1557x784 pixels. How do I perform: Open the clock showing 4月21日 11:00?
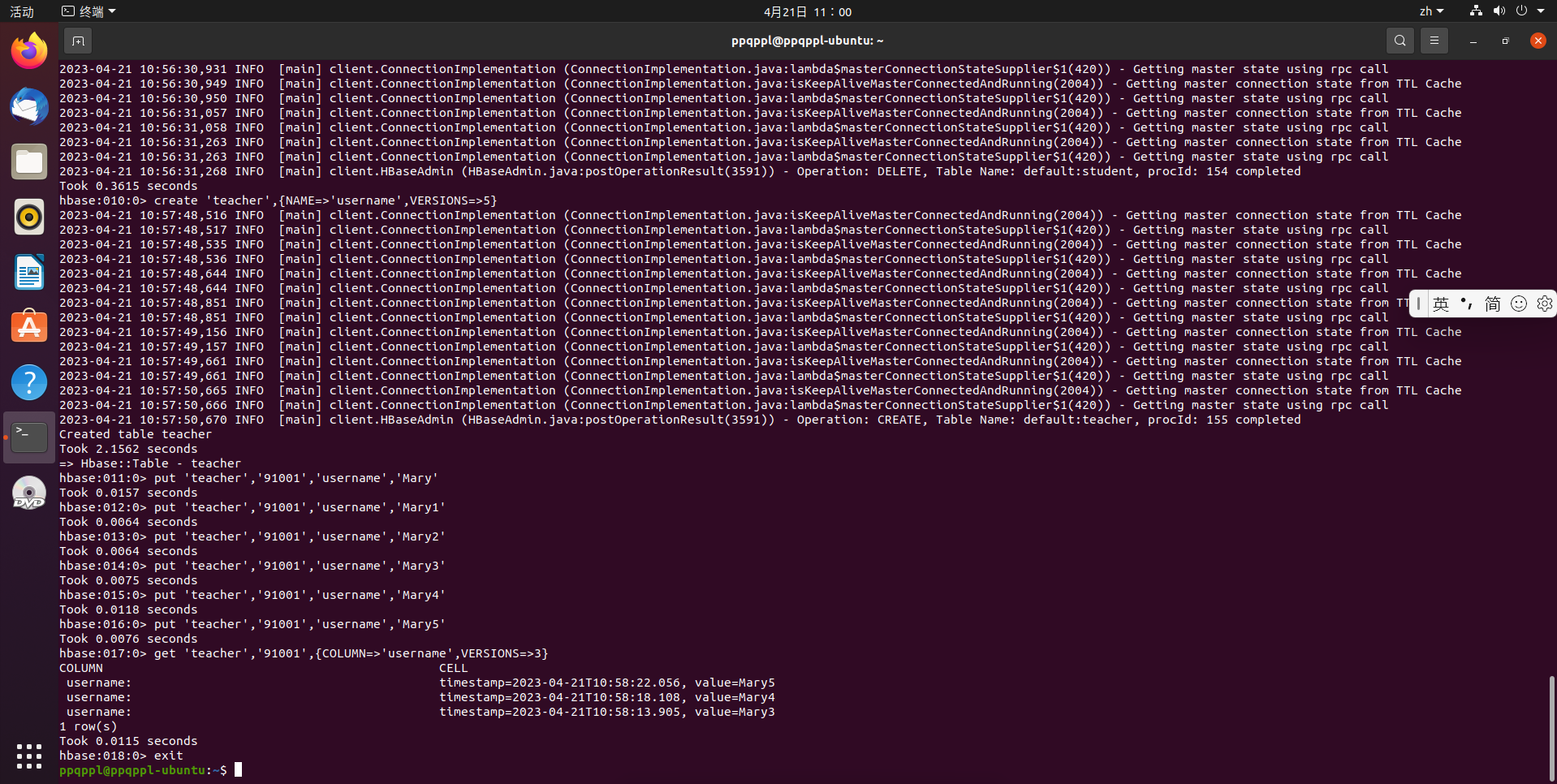(x=808, y=11)
